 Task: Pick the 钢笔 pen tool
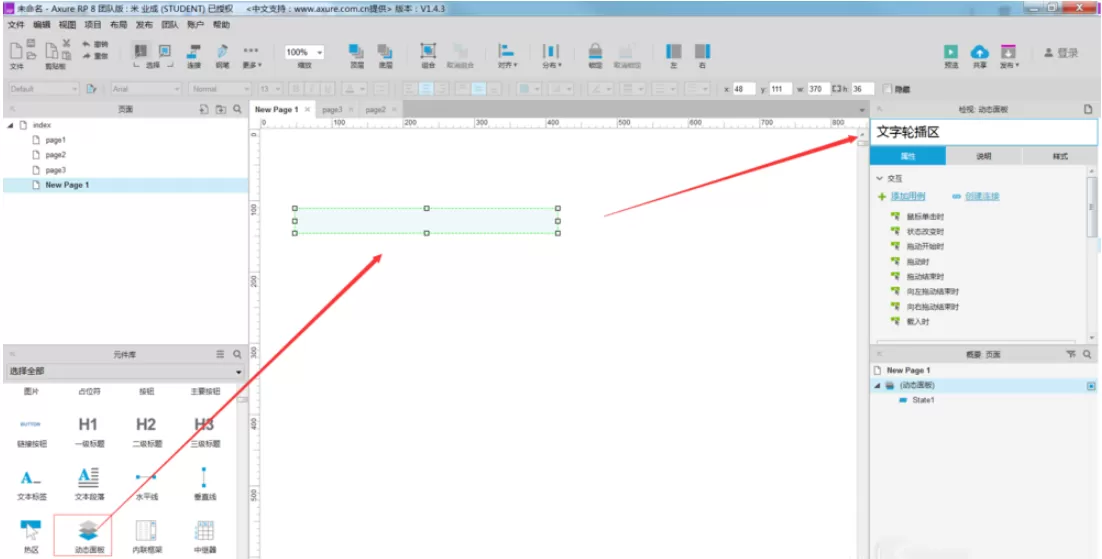(x=222, y=56)
